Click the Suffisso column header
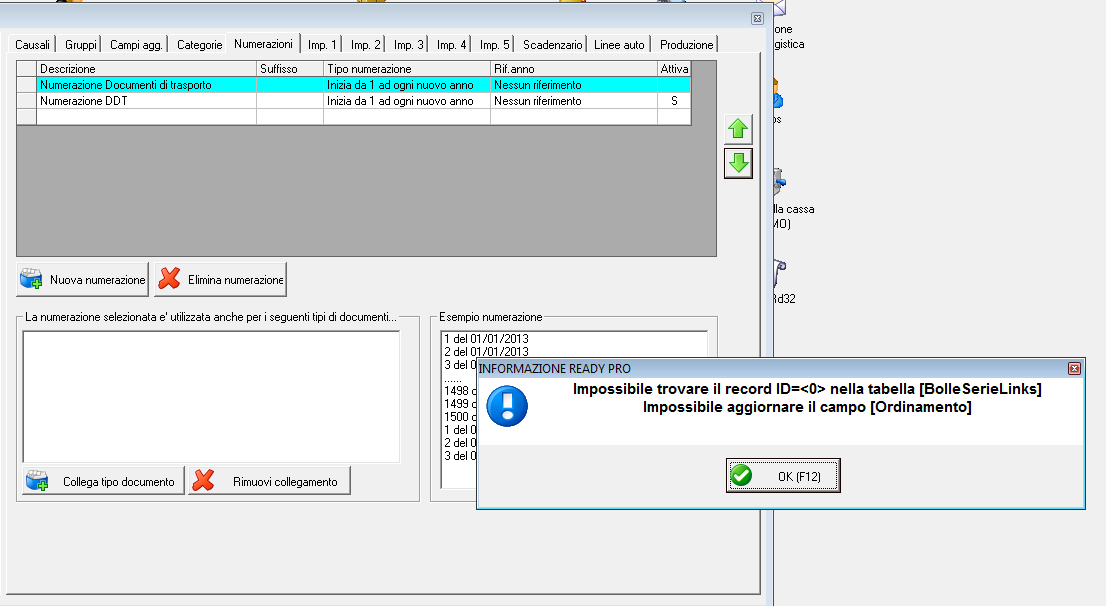The height and width of the screenshot is (606, 1106). tap(290, 69)
